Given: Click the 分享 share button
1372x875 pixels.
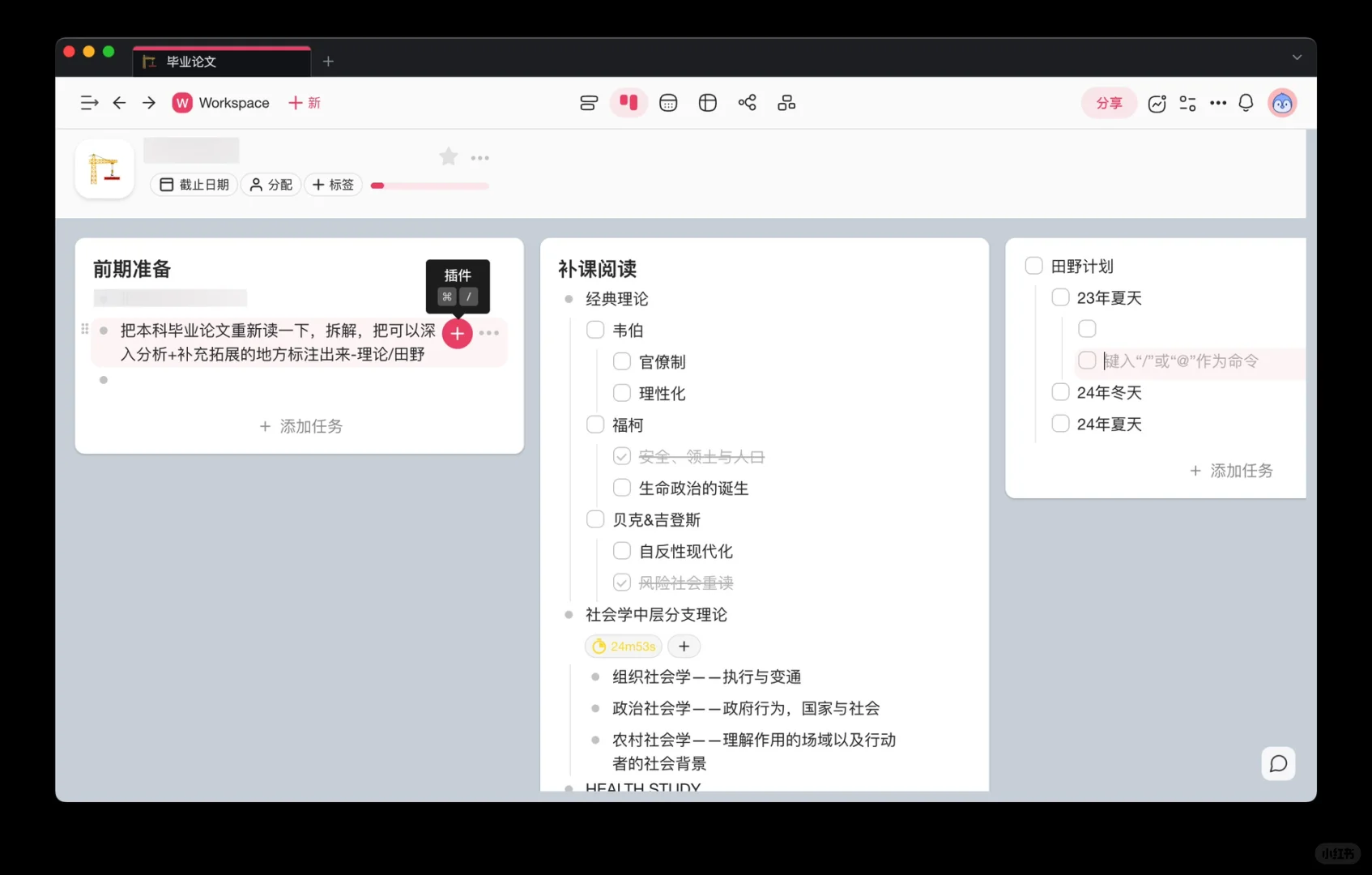Looking at the screenshot, I should [x=1109, y=103].
